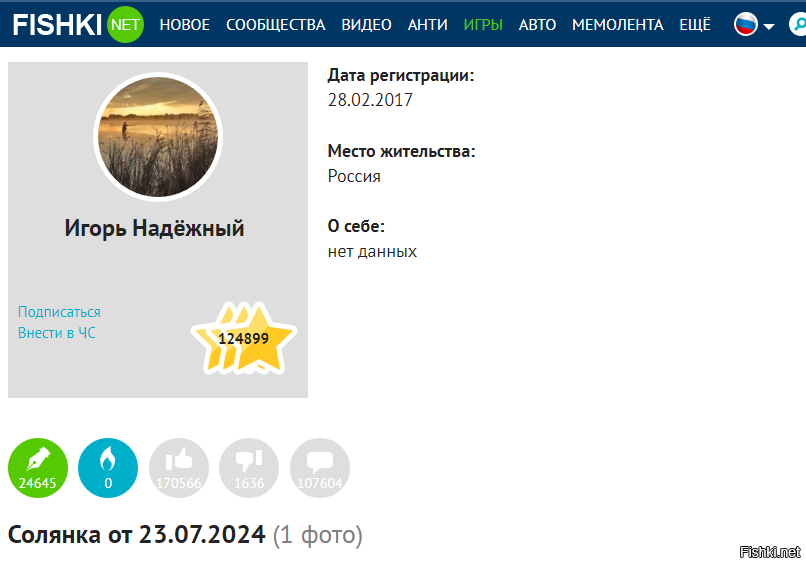
Task: Click the Внести в ЧС link
Action: pos(57,333)
